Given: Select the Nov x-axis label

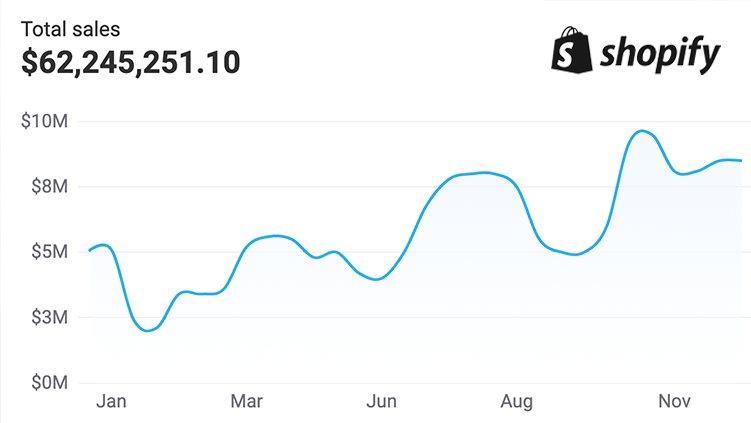Looking at the screenshot, I should tap(674, 401).
